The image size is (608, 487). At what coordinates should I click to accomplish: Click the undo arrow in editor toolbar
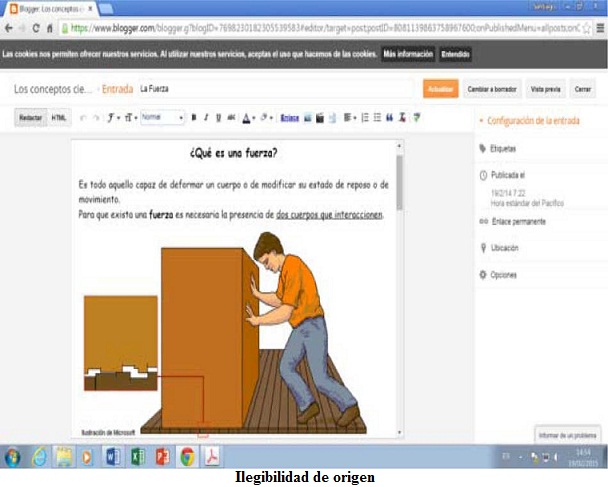tap(82, 118)
